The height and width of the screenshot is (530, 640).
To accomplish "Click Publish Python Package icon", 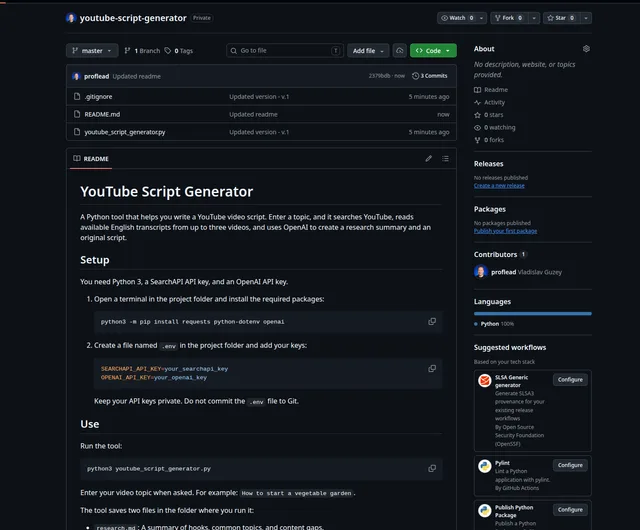I will click(x=484, y=511).
